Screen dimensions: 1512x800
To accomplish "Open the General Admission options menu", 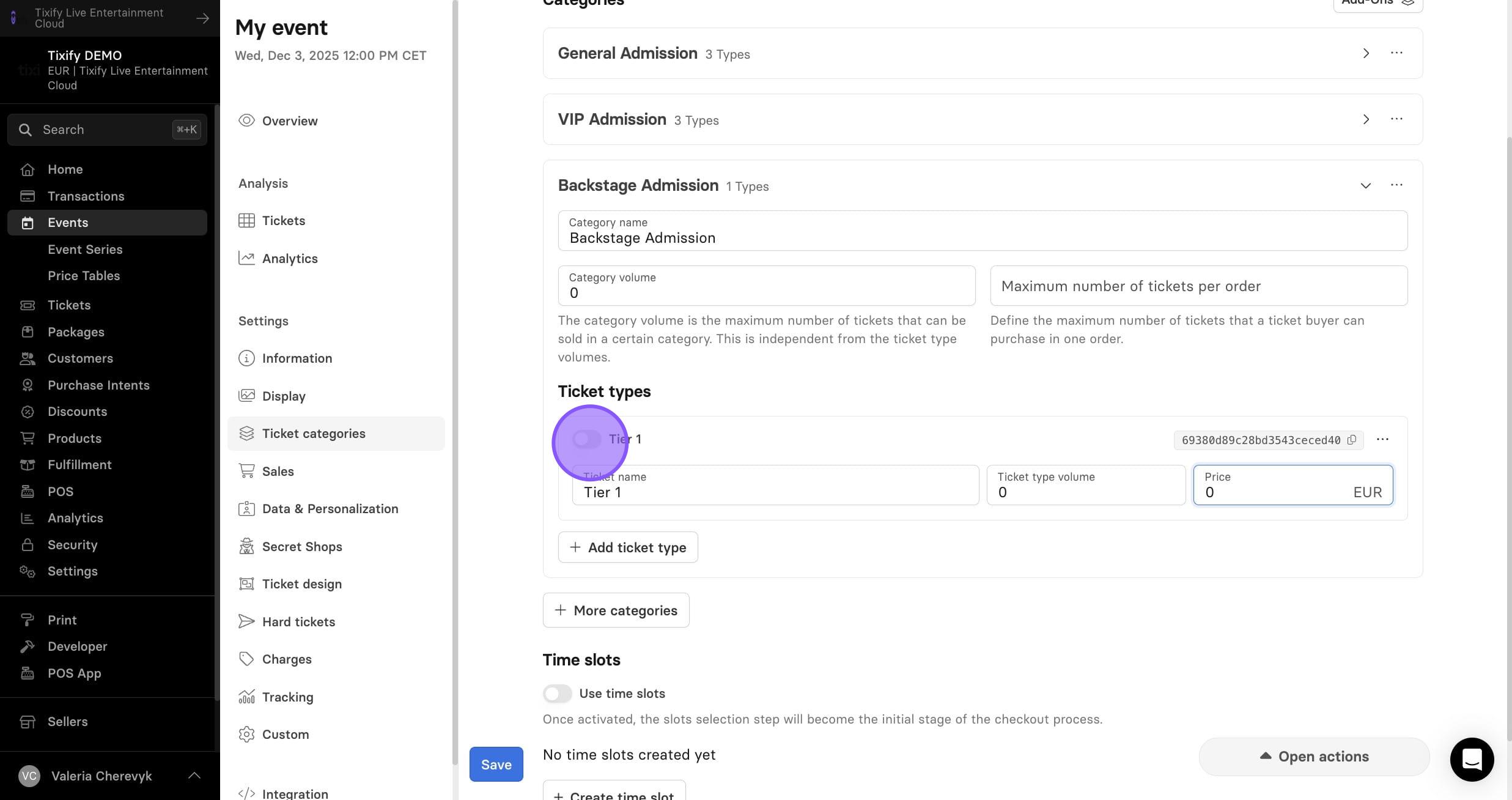I will tap(1396, 53).
